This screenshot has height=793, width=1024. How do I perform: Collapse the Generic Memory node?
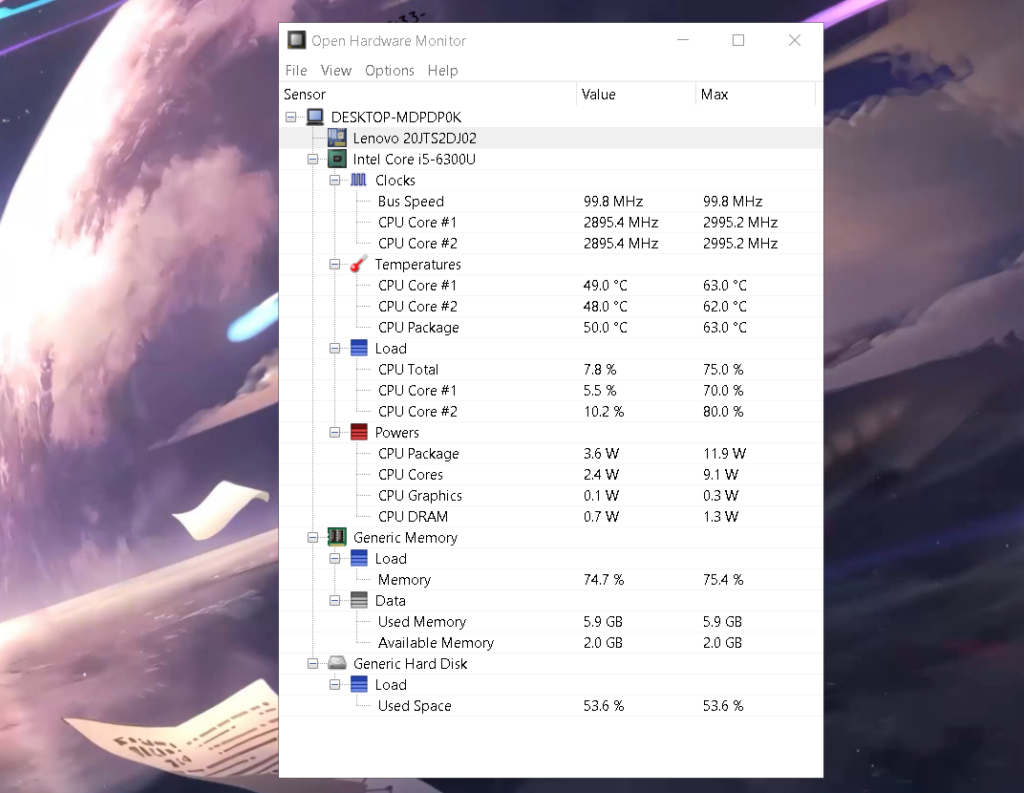coord(313,538)
